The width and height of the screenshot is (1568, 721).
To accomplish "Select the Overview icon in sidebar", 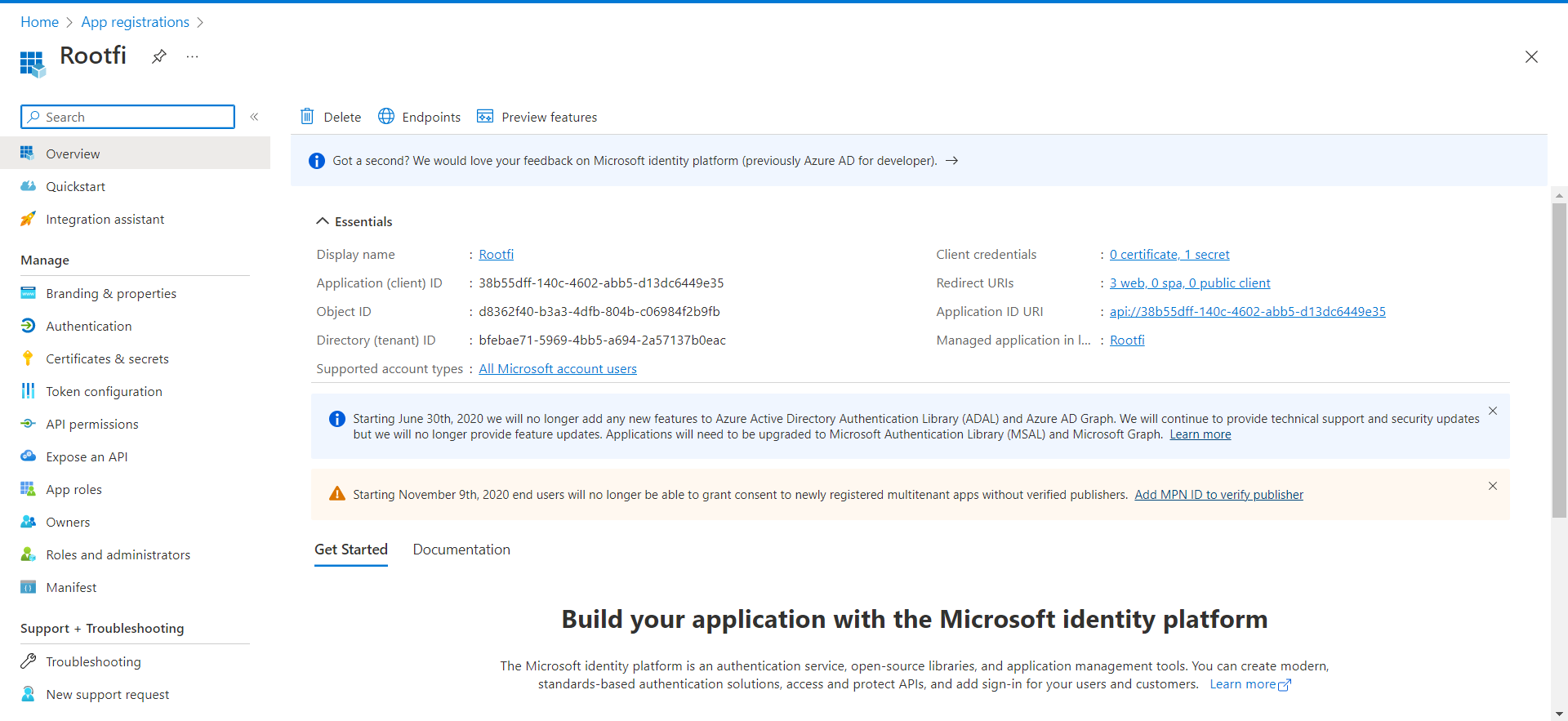I will 28,154.
